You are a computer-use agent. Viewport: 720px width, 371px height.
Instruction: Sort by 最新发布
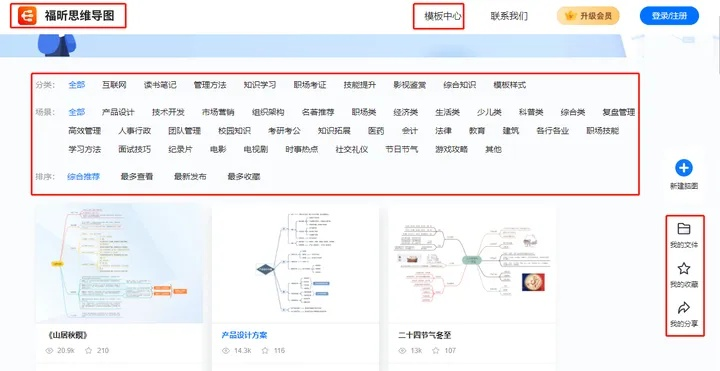[190, 176]
